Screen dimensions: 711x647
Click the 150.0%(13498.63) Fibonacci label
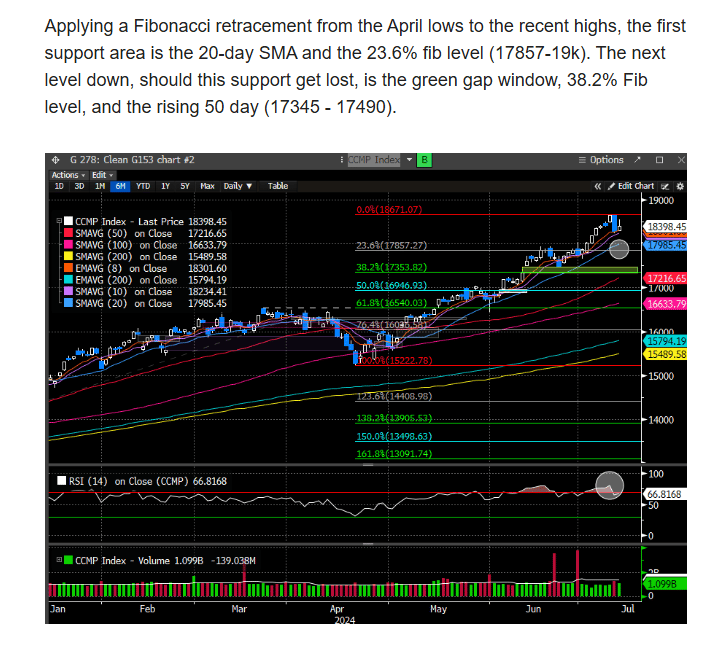394,436
